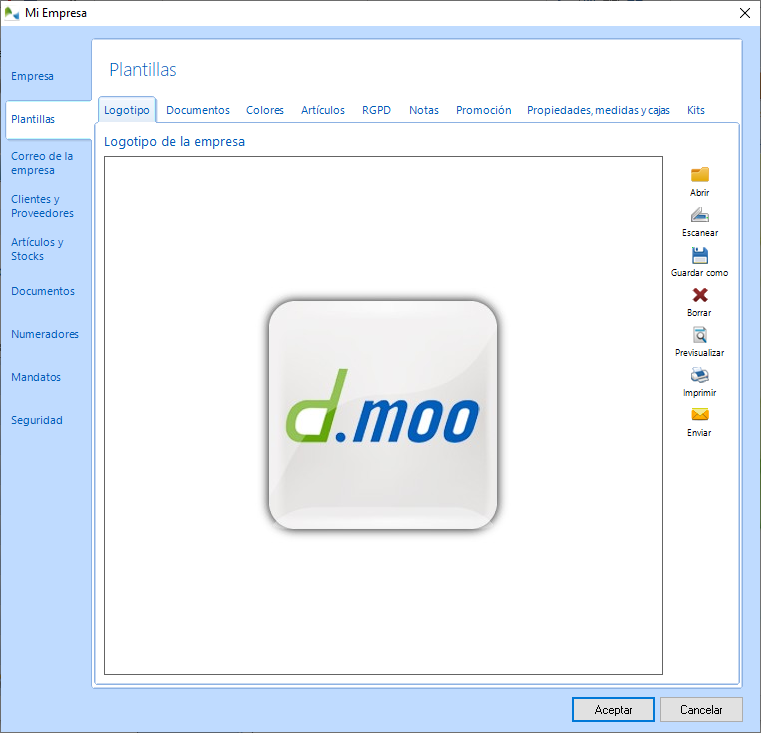This screenshot has width=761, height=733.
Task: Open Correo de la empresa section
Action: [42, 163]
